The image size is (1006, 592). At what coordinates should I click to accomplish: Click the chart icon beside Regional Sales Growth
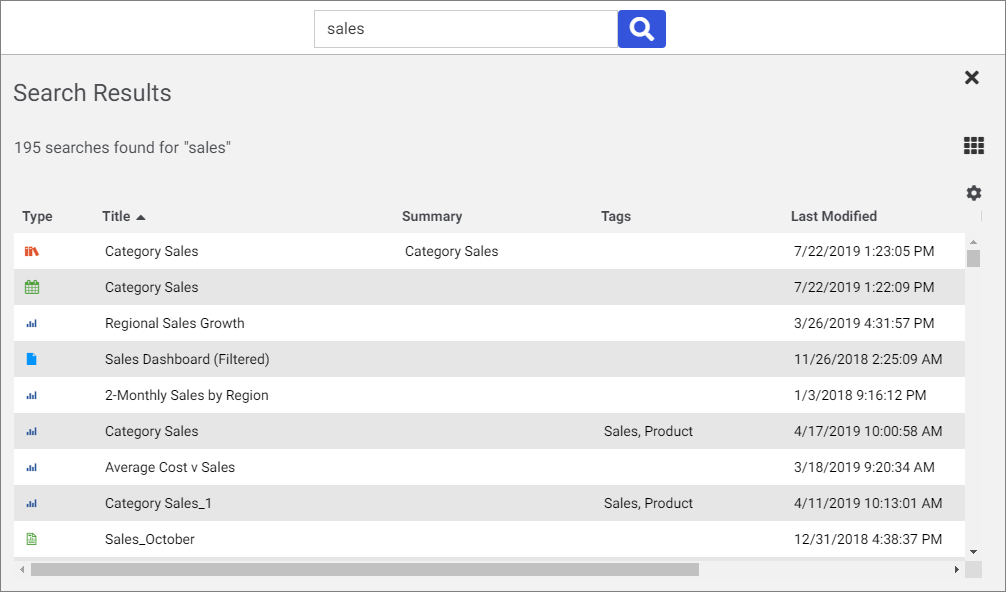(x=32, y=324)
